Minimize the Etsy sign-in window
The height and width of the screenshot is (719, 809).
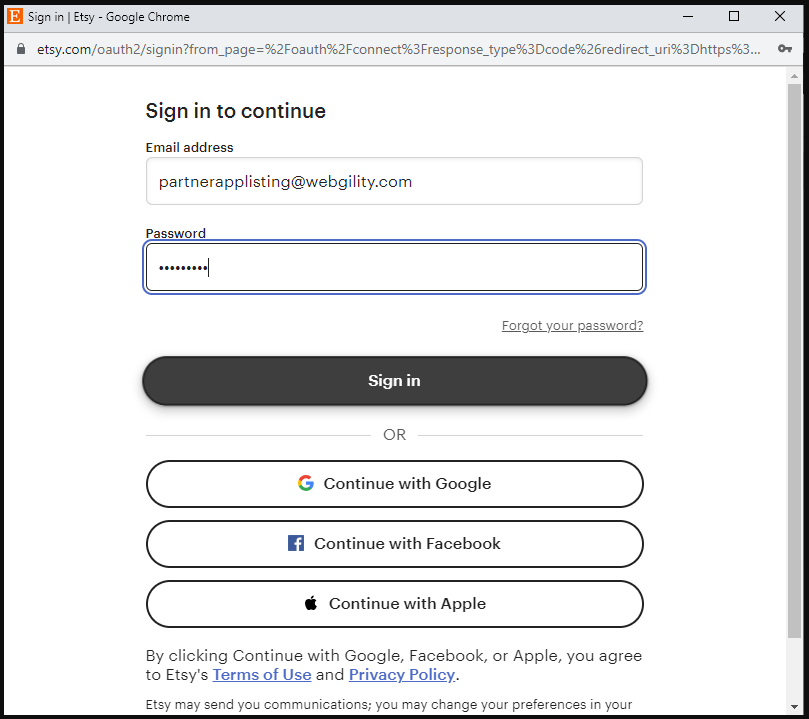[688, 17]
